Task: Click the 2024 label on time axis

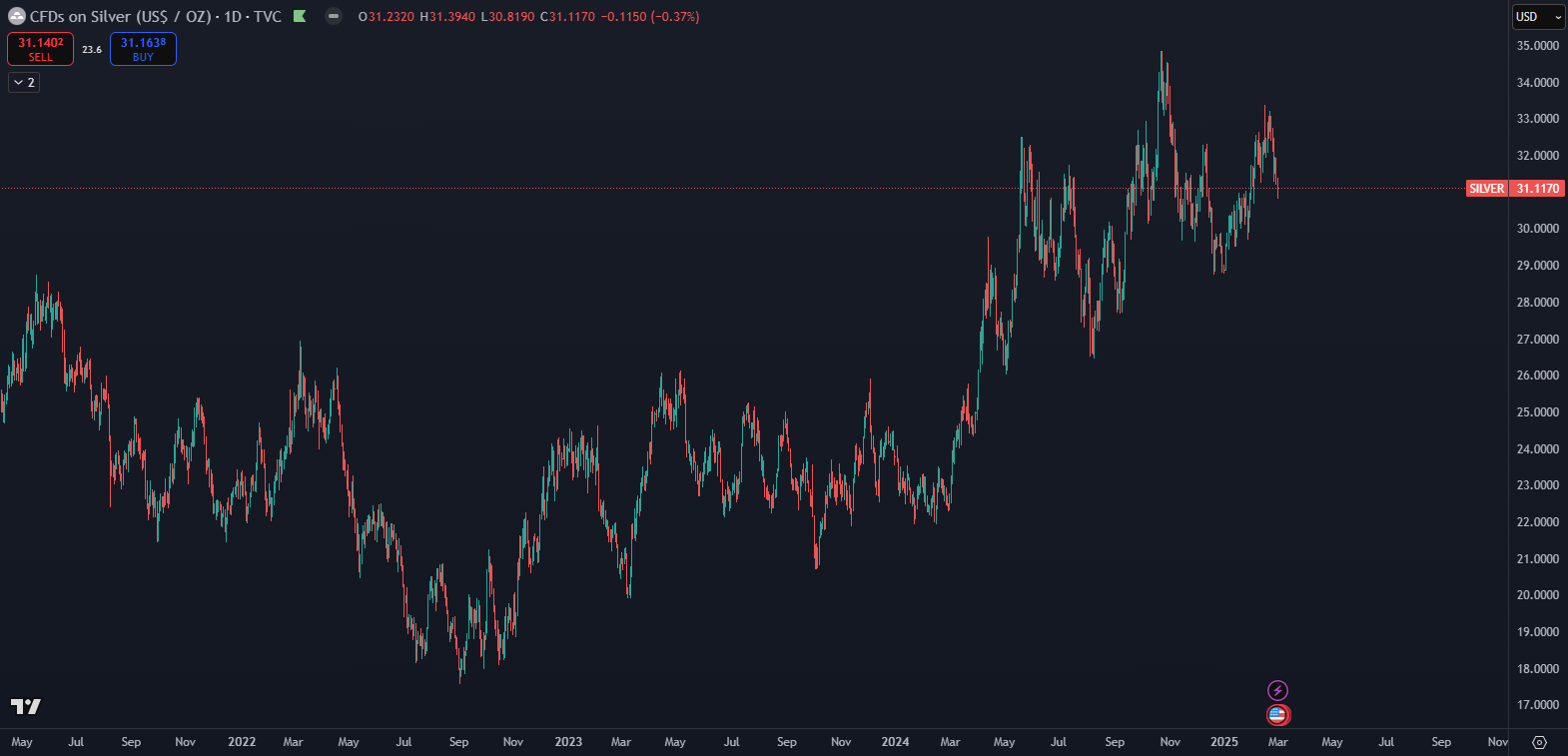Action: tap(895, 742)
